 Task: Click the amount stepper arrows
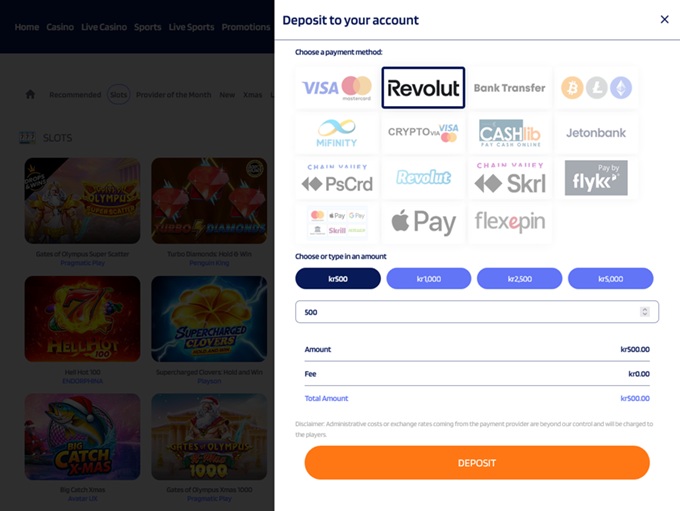644,312
